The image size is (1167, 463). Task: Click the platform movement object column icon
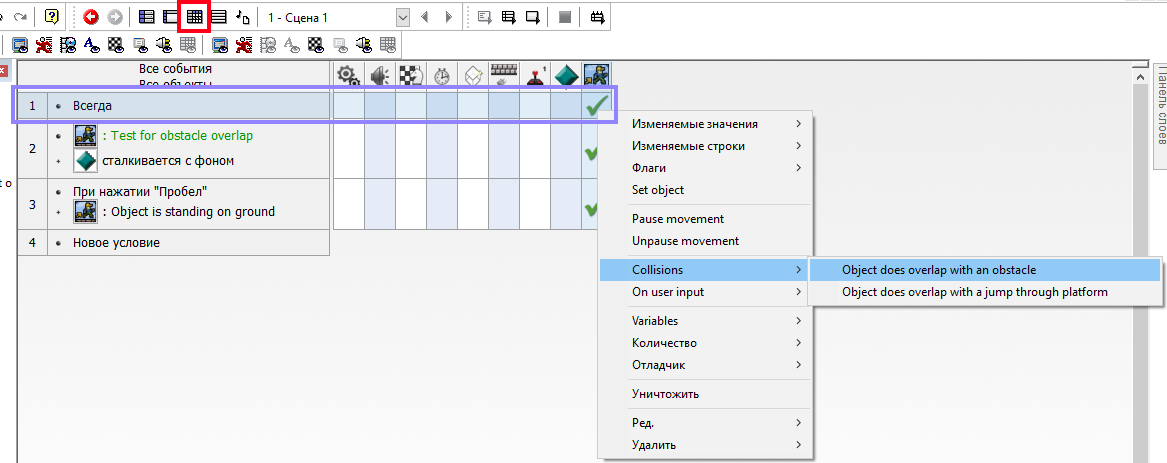coord(597,75)
